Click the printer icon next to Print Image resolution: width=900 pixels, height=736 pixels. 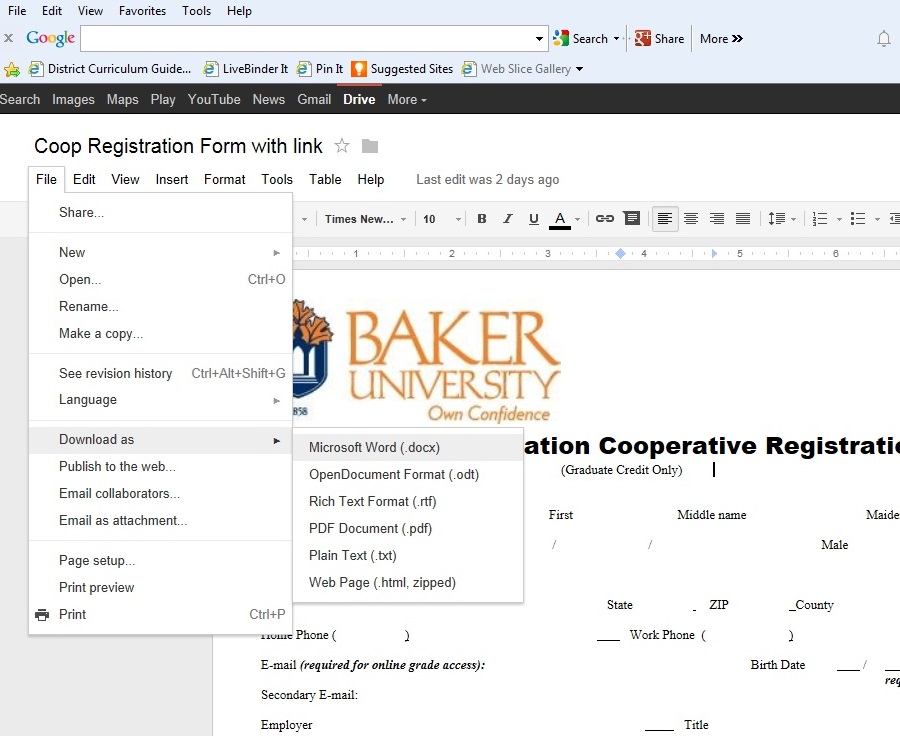coord(42,615)
